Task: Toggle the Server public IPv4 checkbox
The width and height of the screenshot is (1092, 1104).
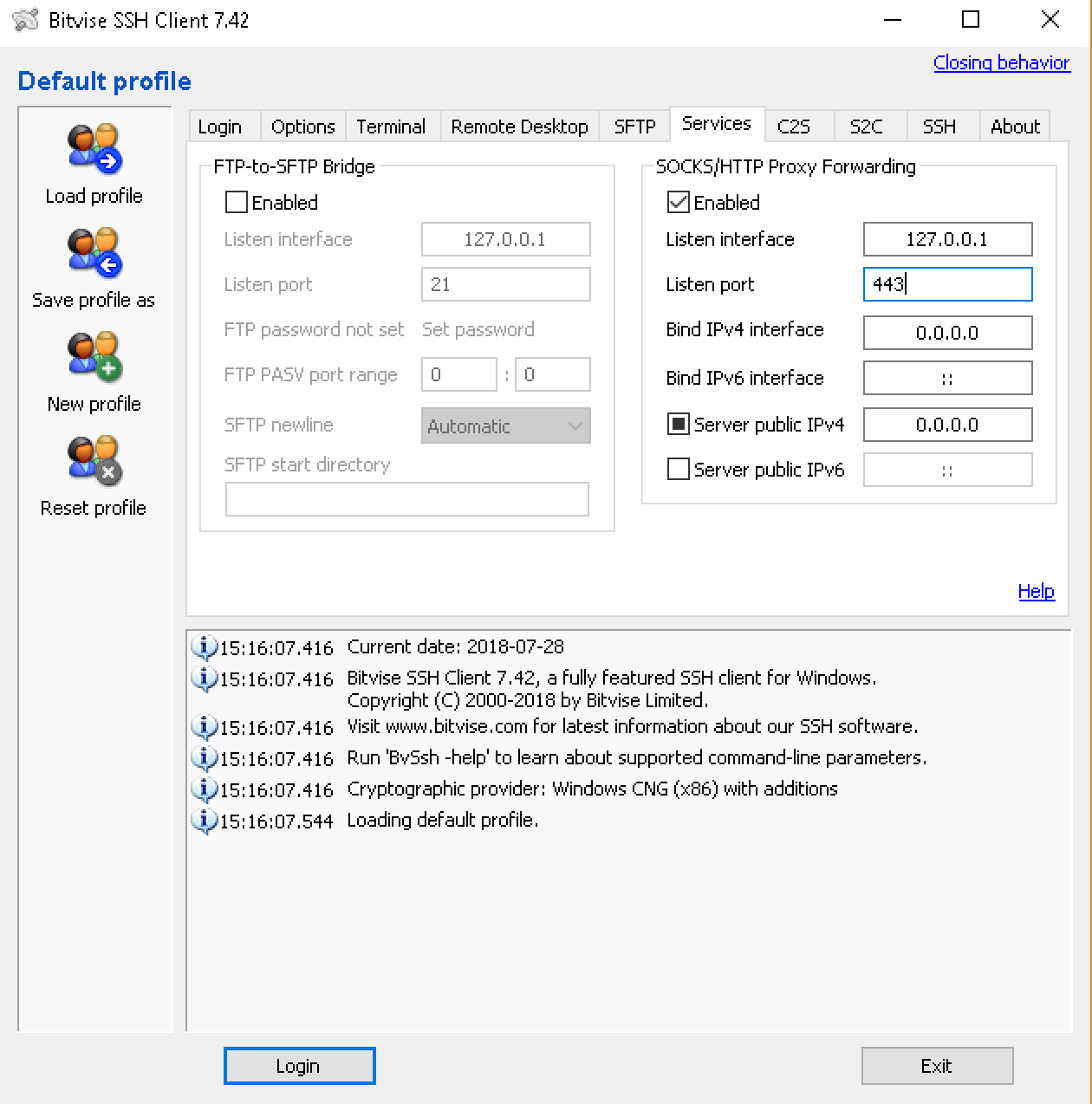Action: [678, 425]
